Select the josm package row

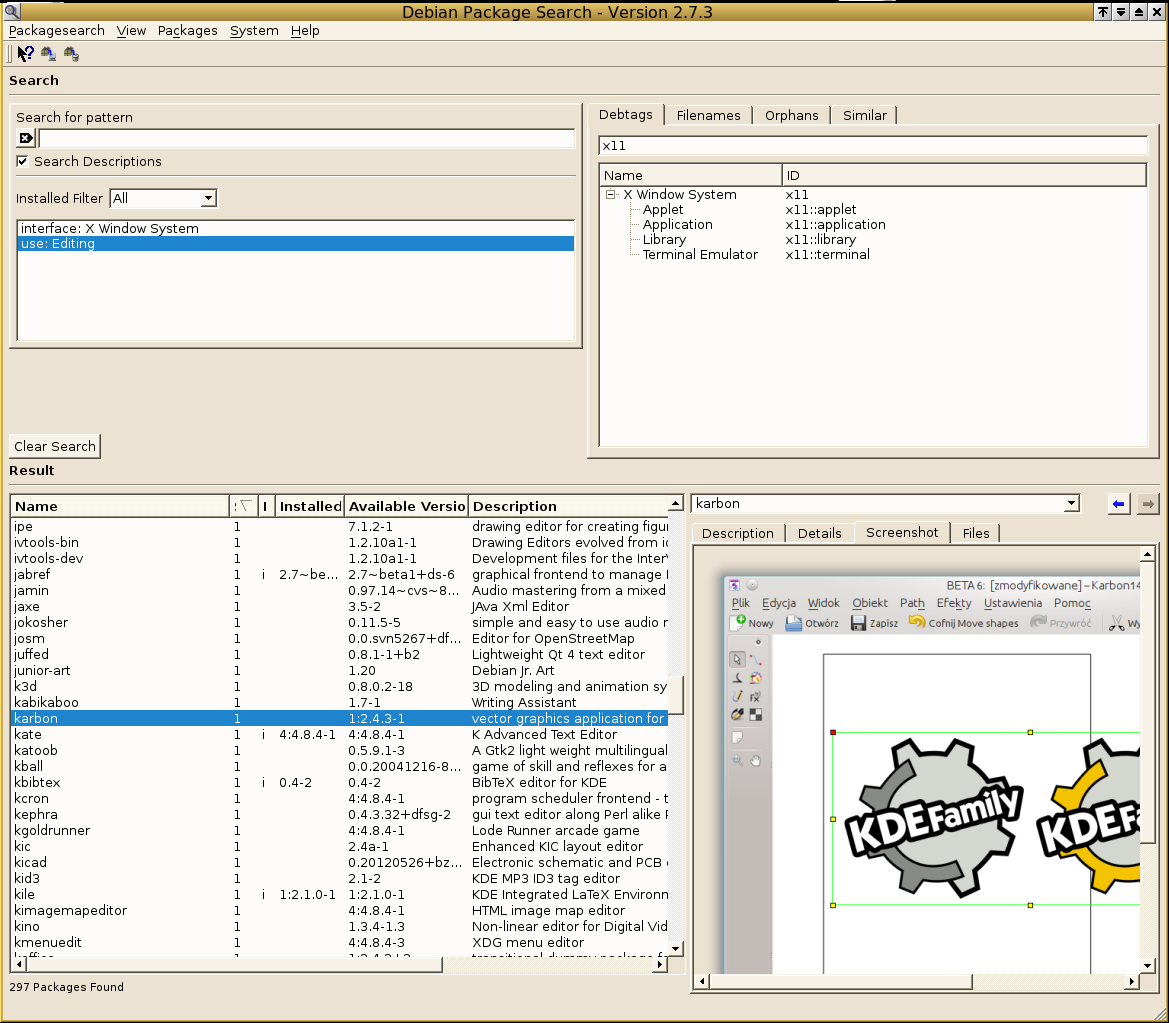(340, 638)
